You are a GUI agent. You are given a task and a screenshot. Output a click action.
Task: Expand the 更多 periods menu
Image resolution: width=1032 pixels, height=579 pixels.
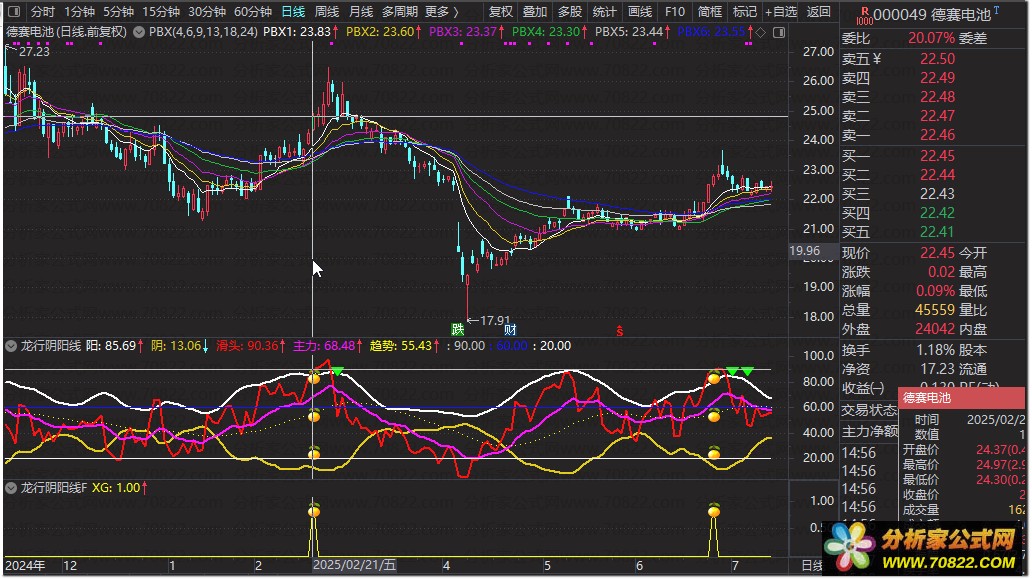point(441,12)
